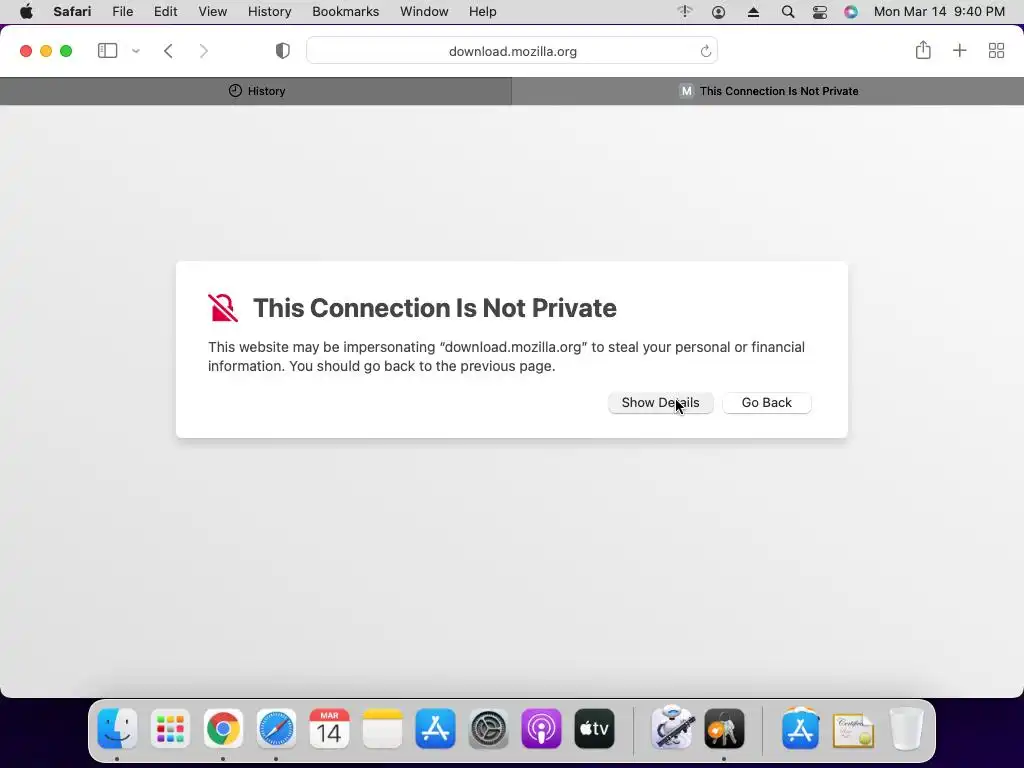Viewport: 1024px width, 768px height.
Task: Open the App Store downloads stack in Dock
Action: [x=800, y=727]
